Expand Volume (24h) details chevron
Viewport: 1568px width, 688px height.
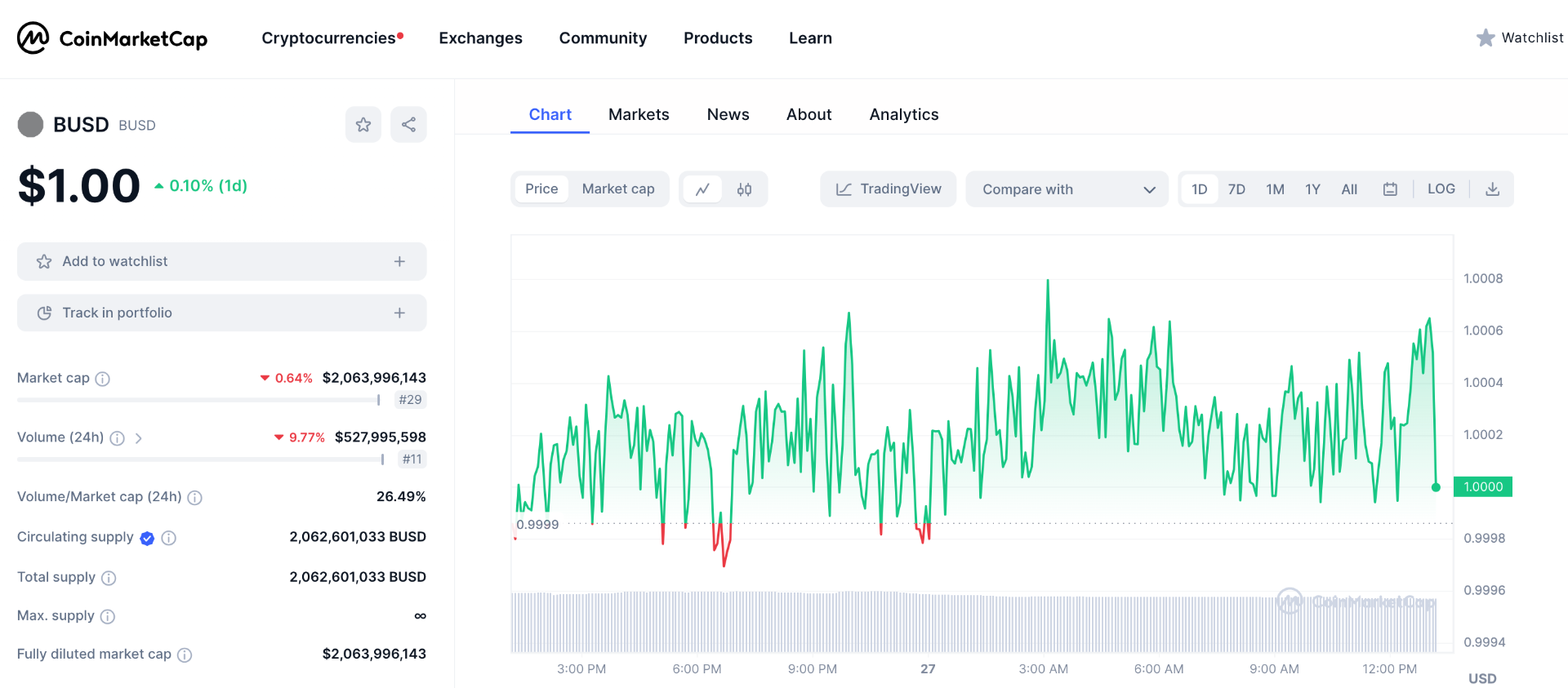(x=139, y=438)
